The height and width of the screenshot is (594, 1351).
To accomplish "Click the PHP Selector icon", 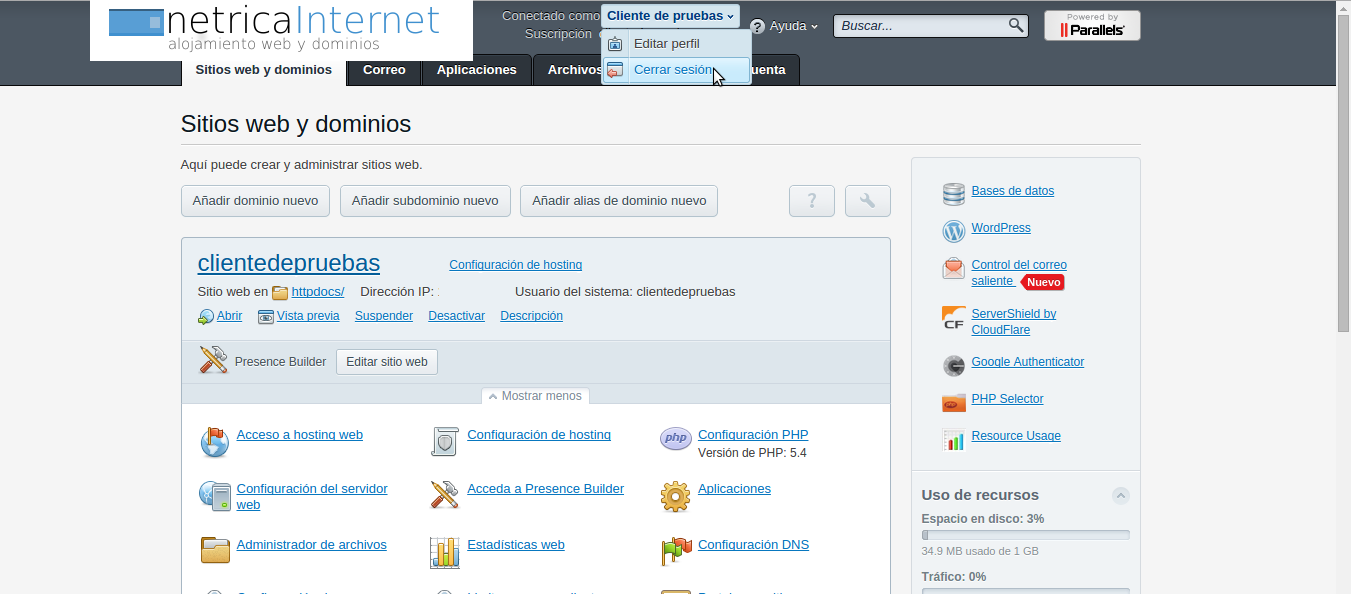I will click(x=953, y=402).
